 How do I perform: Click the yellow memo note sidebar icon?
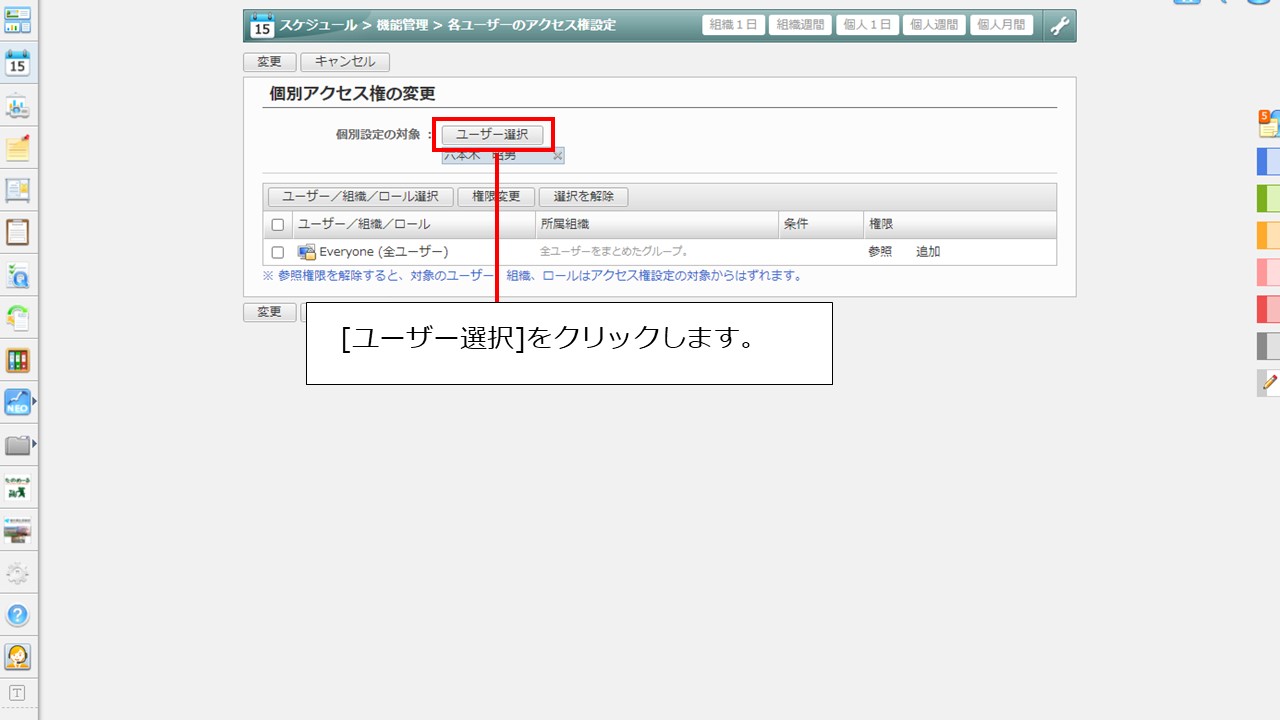pos(17,148)
